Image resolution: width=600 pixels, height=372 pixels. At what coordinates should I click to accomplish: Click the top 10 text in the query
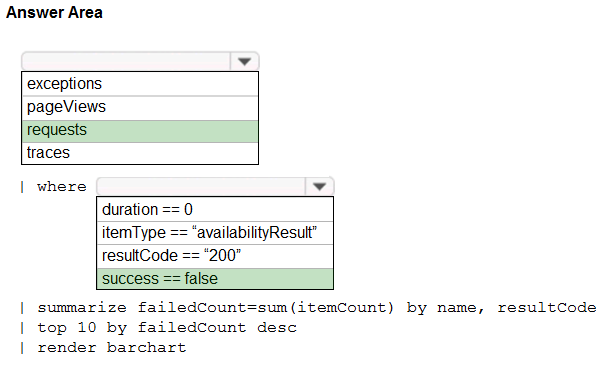[x=67, y=328]
